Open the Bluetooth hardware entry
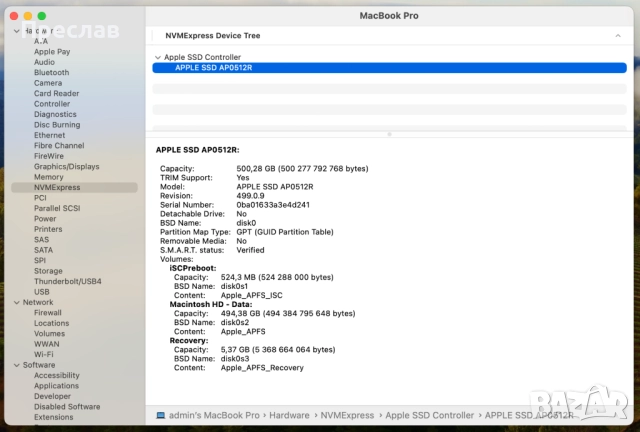The image size is (640, 432). tap(51, 73)
